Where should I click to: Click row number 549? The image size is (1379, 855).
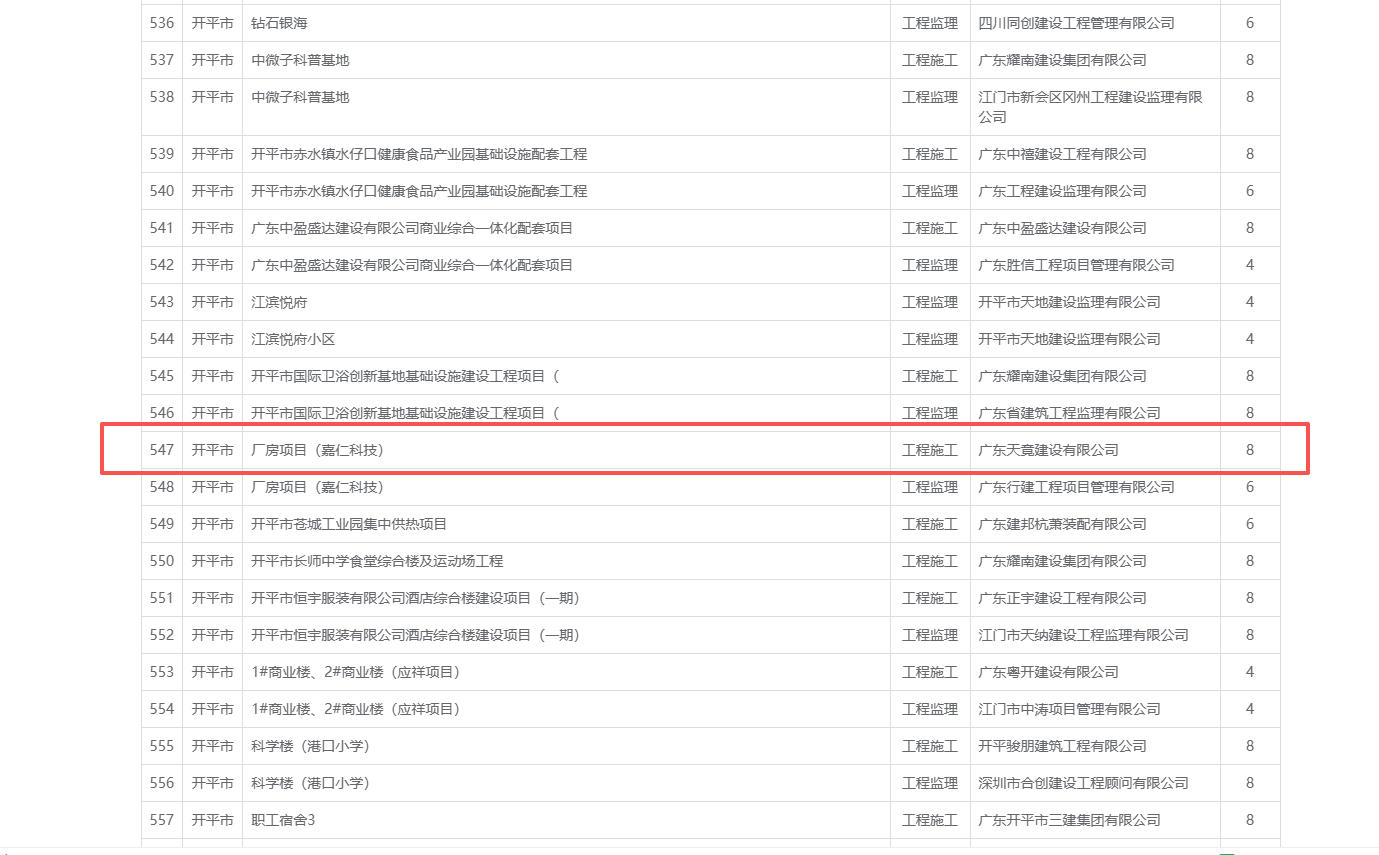click(x=162, y=524)
